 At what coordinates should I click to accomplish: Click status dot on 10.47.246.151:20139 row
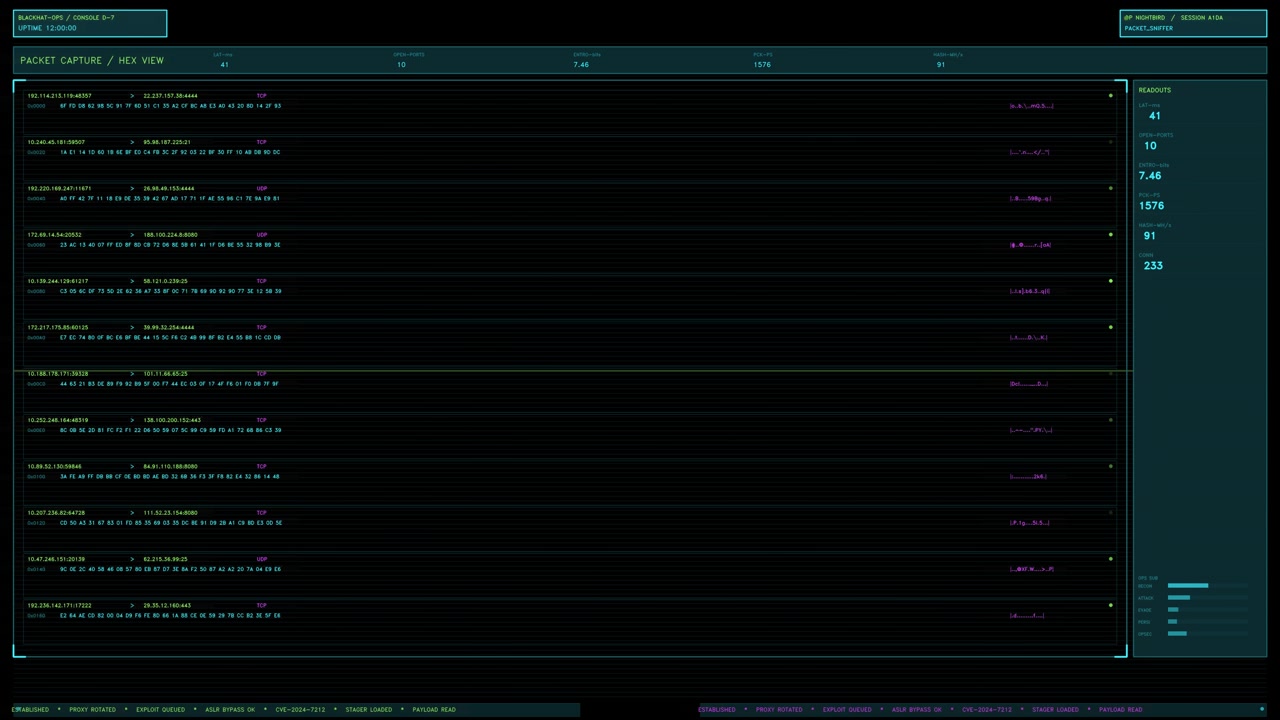1110,559
